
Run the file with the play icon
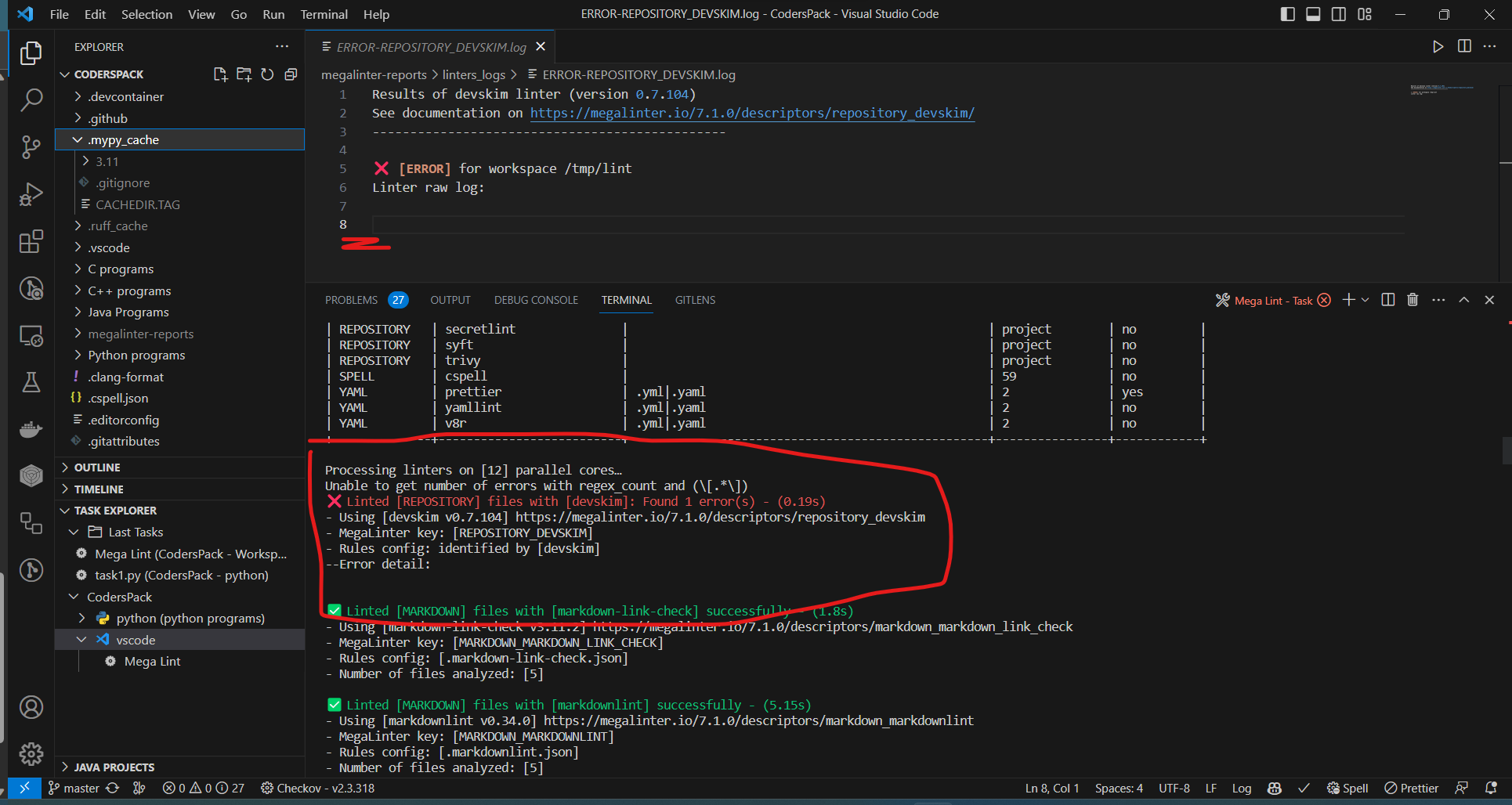pyautogui.click(x=1438, y=47)
